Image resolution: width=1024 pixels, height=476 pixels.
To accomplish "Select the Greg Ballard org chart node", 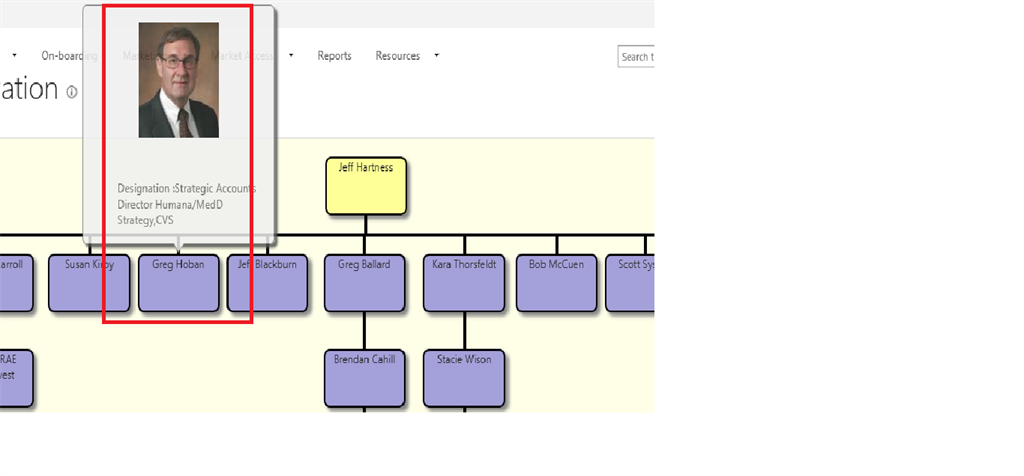I will 364,283.
